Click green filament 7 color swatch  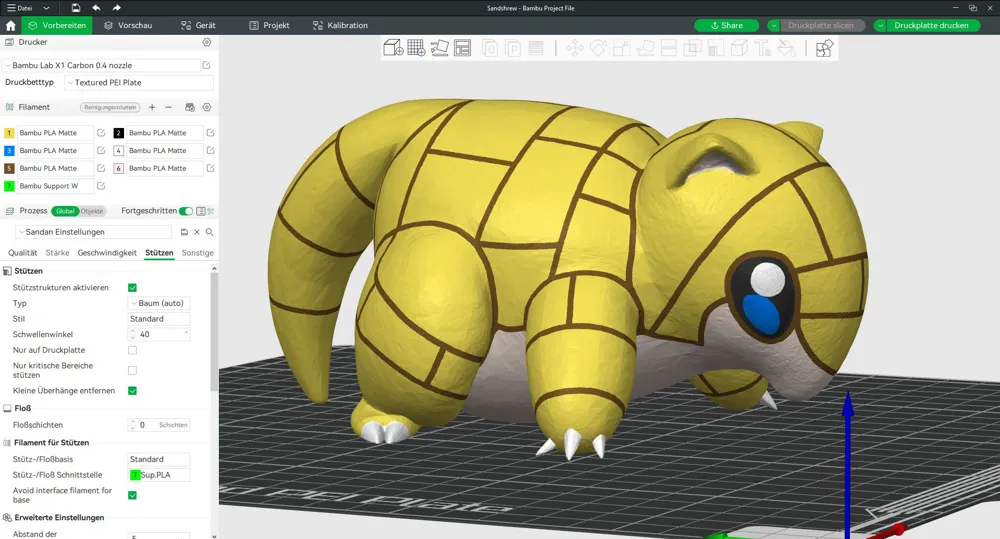pyautogui.click(x=9, y=186)
